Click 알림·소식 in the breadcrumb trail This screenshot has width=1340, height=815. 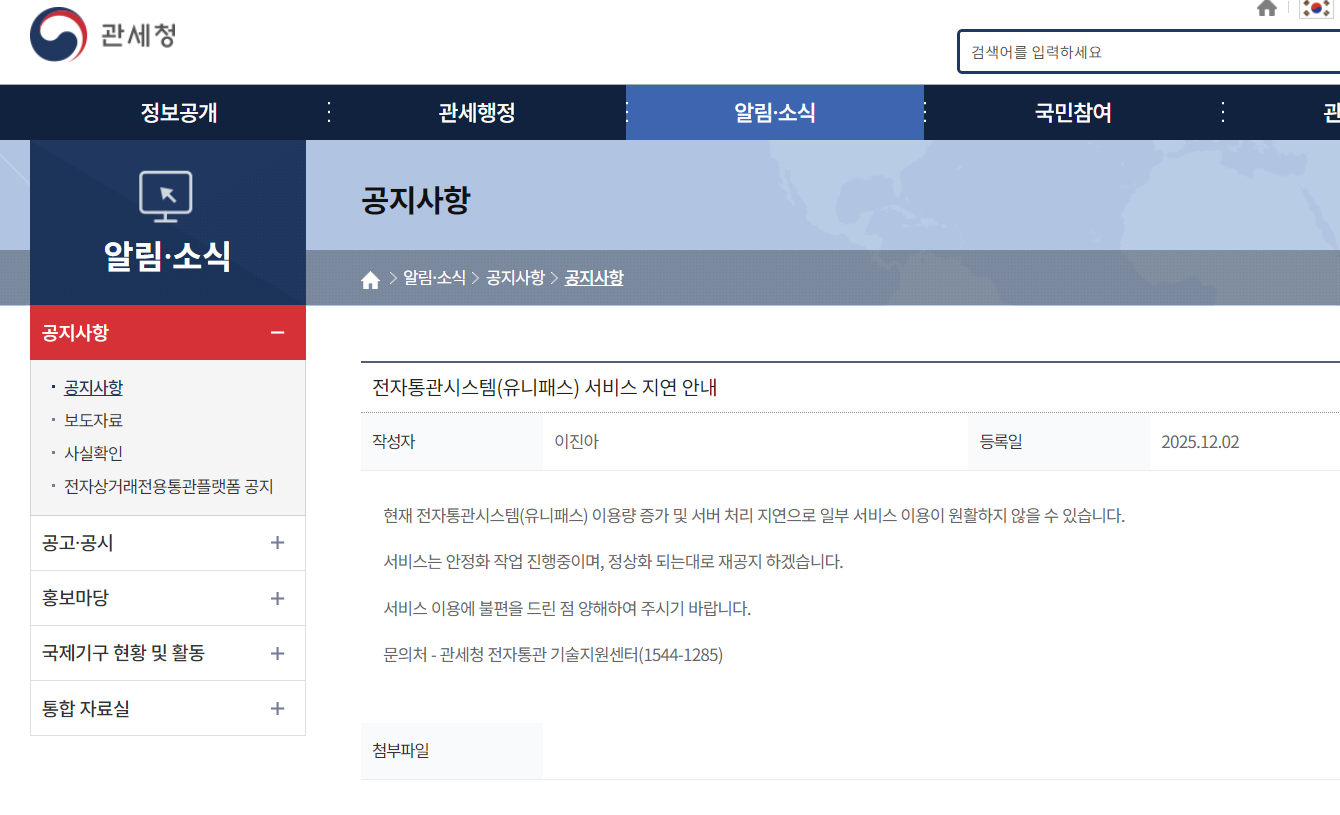[434, 278]
